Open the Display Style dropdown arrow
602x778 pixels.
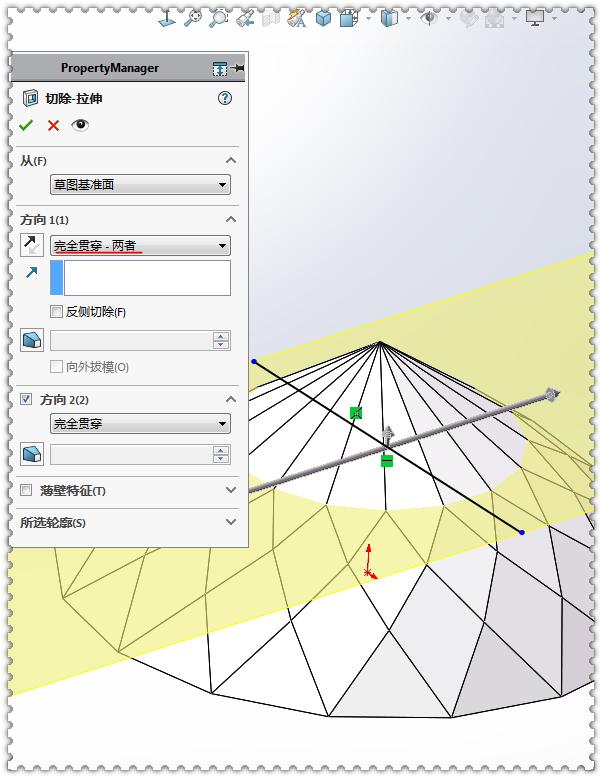[x=368, y=19]
